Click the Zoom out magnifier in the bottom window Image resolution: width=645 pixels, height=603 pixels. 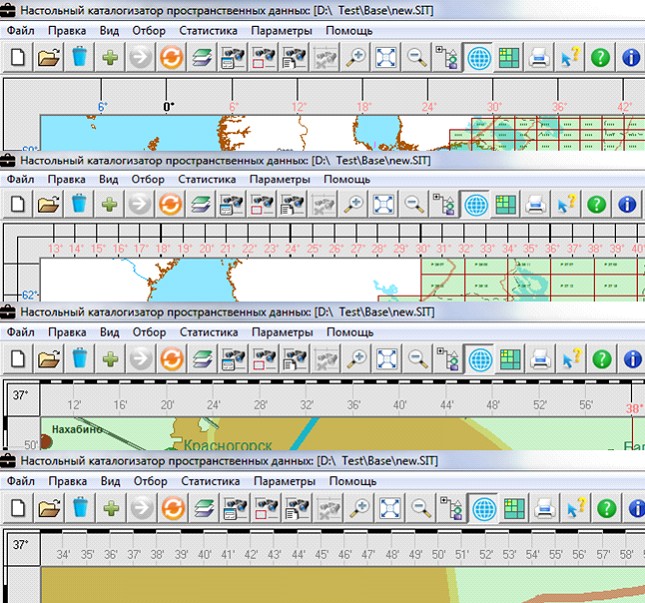(415, 508)
